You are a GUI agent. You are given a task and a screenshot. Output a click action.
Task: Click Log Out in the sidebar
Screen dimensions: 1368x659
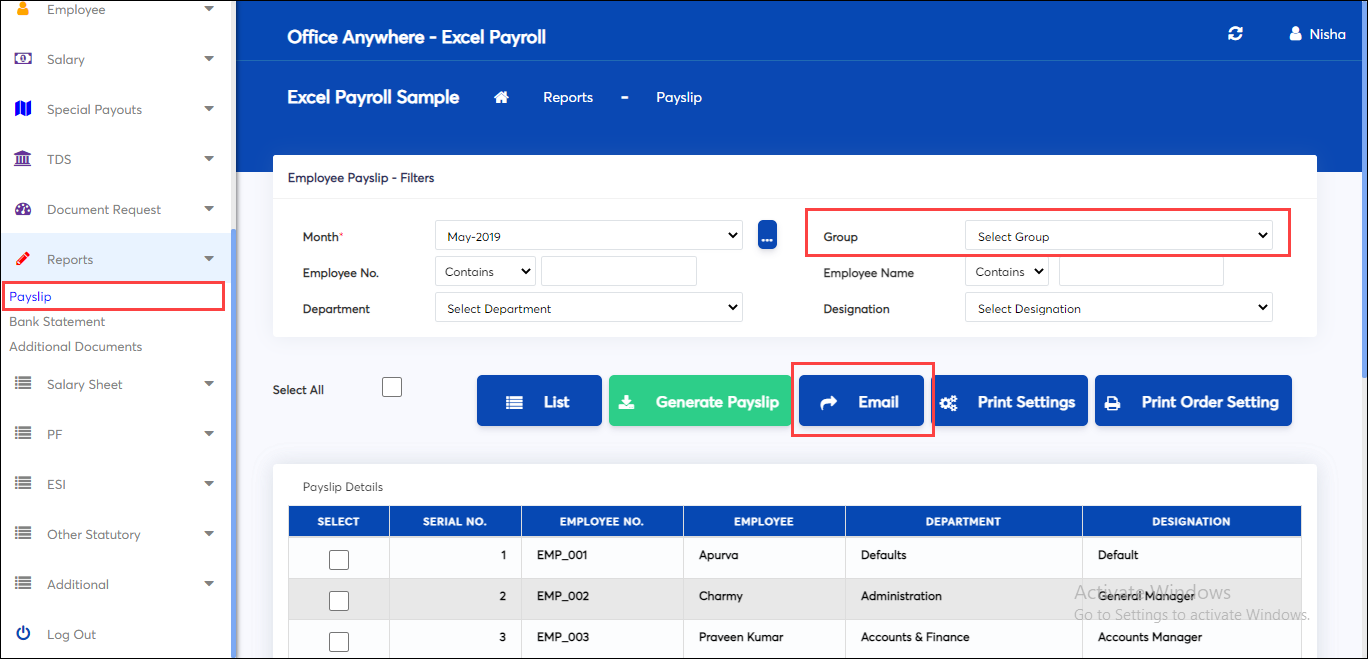coord(72,634)
